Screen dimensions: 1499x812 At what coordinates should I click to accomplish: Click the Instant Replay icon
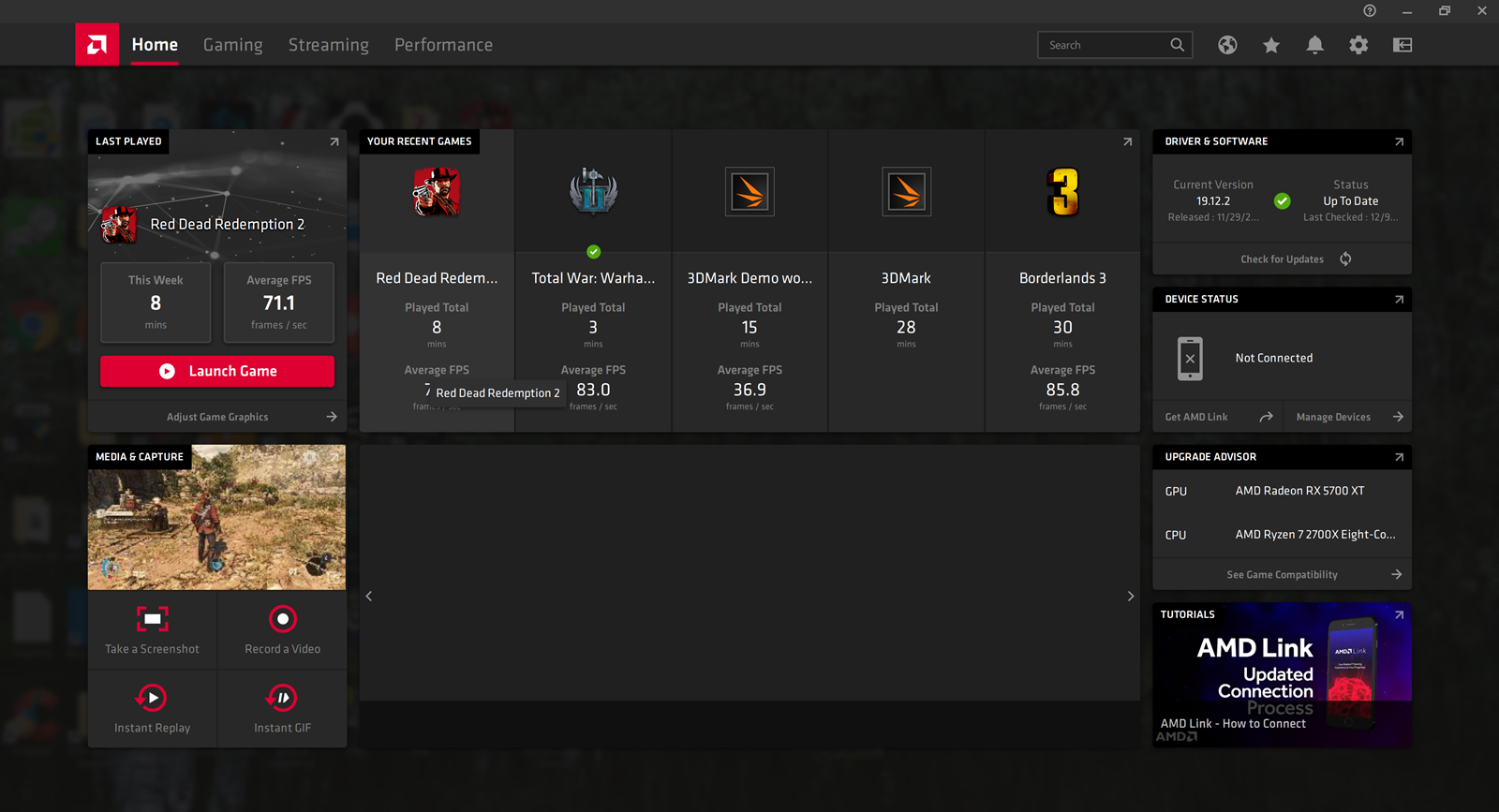tap(152, 698)
